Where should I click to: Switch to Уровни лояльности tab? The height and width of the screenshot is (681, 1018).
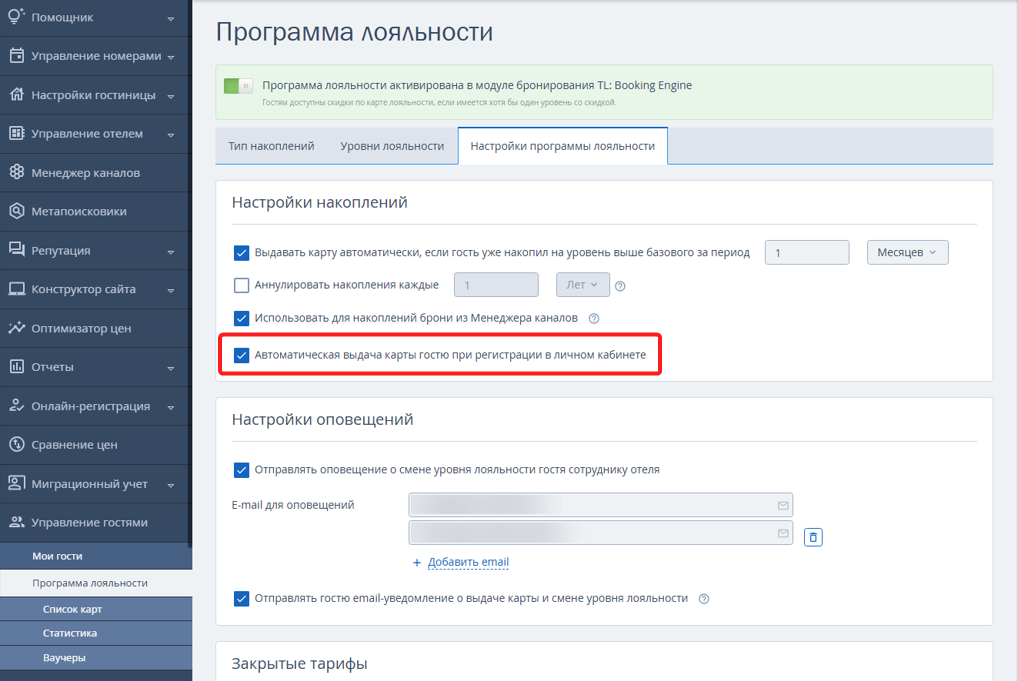(392, 146)
